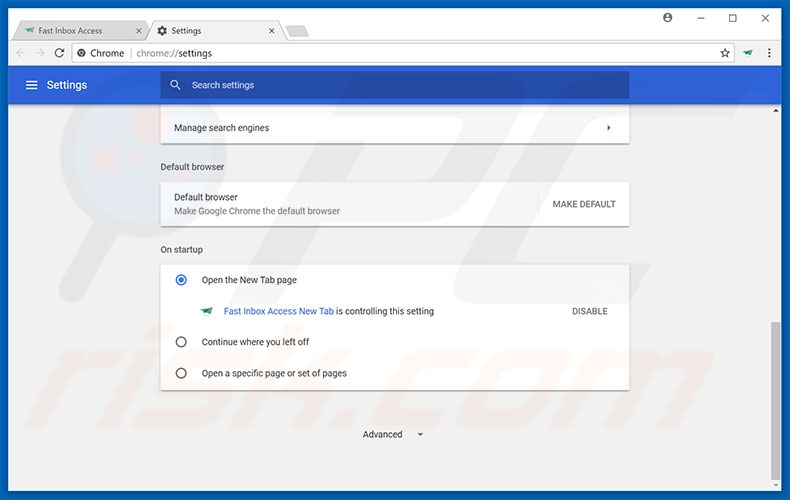This screenshot has height=500, width=790.
Task: Close the Settings tab
Action: coord(272,31)
